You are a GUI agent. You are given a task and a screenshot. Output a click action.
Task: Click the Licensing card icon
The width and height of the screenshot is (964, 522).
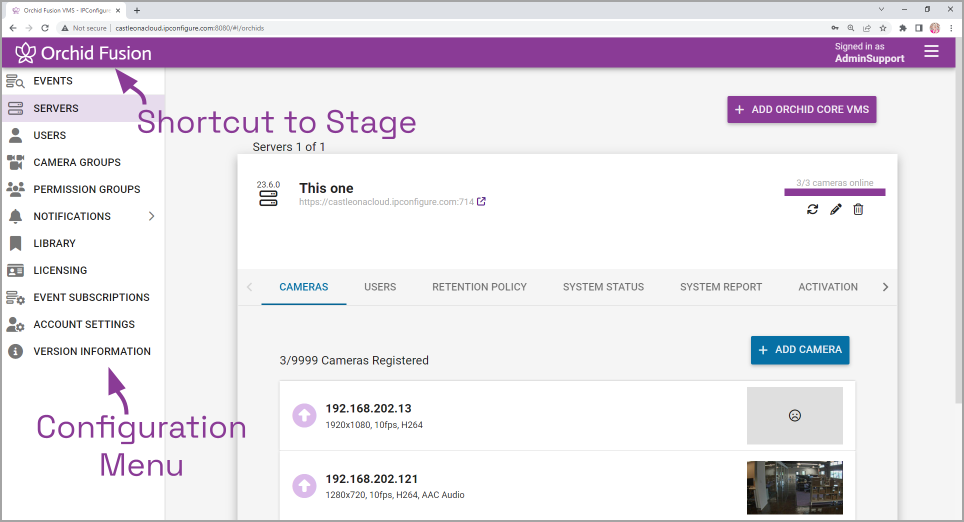15,271
